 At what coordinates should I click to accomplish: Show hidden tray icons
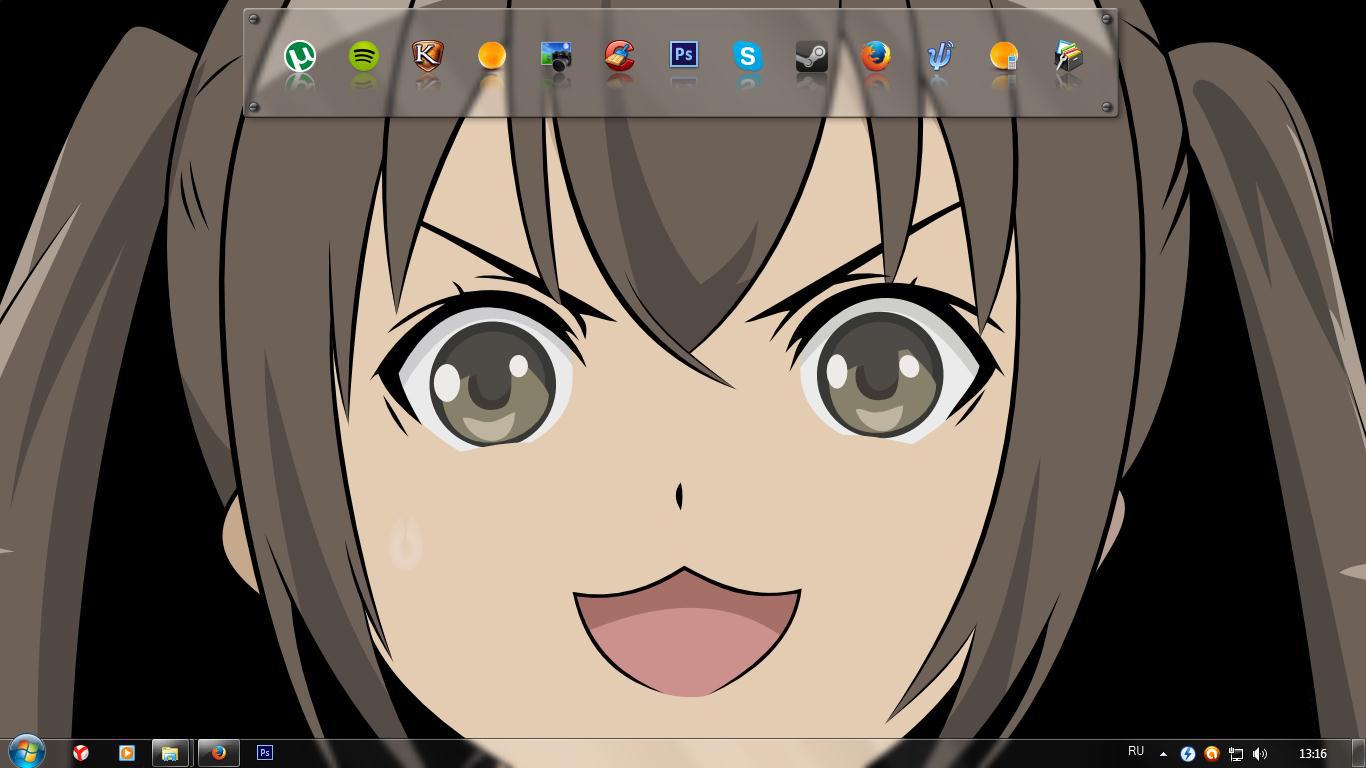click(x=1163, y=754)
